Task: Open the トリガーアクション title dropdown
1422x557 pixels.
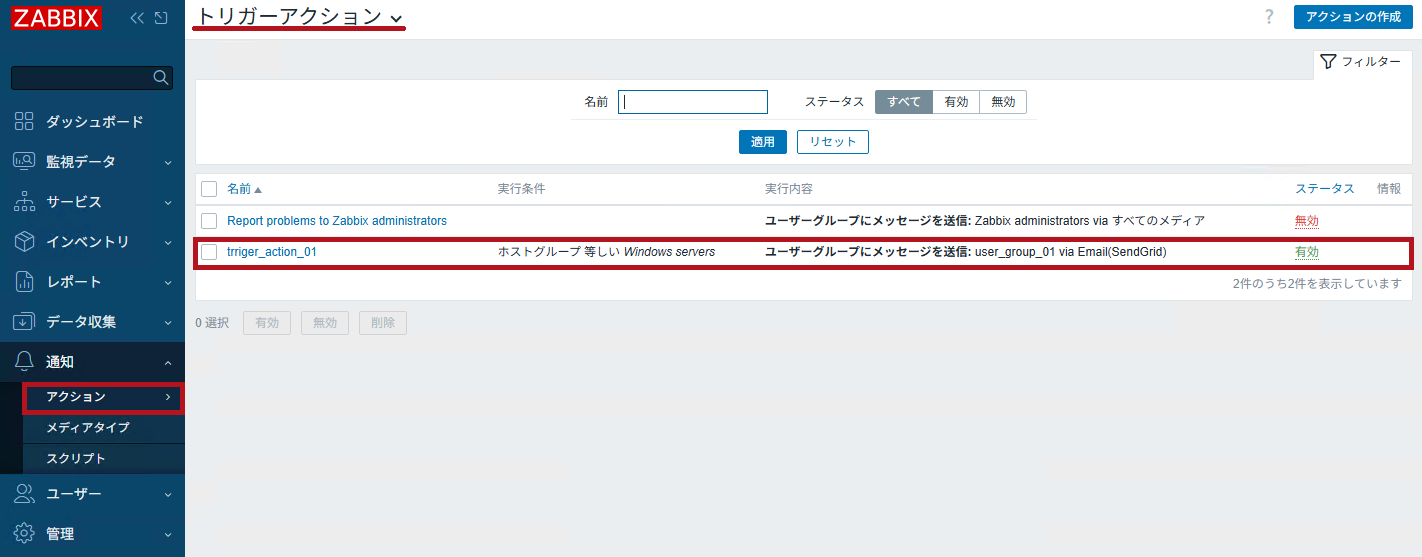Action: pos(397,19)
